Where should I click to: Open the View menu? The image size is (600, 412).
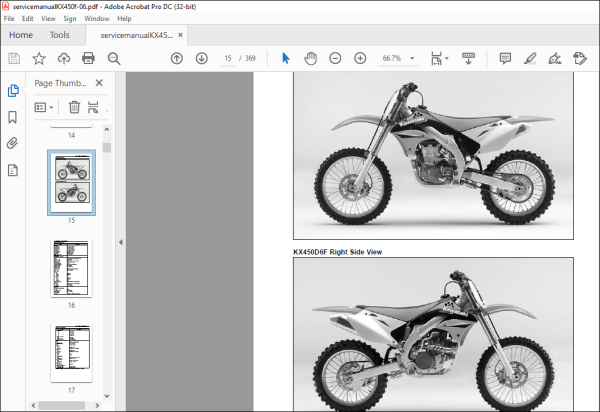(48, 18)
